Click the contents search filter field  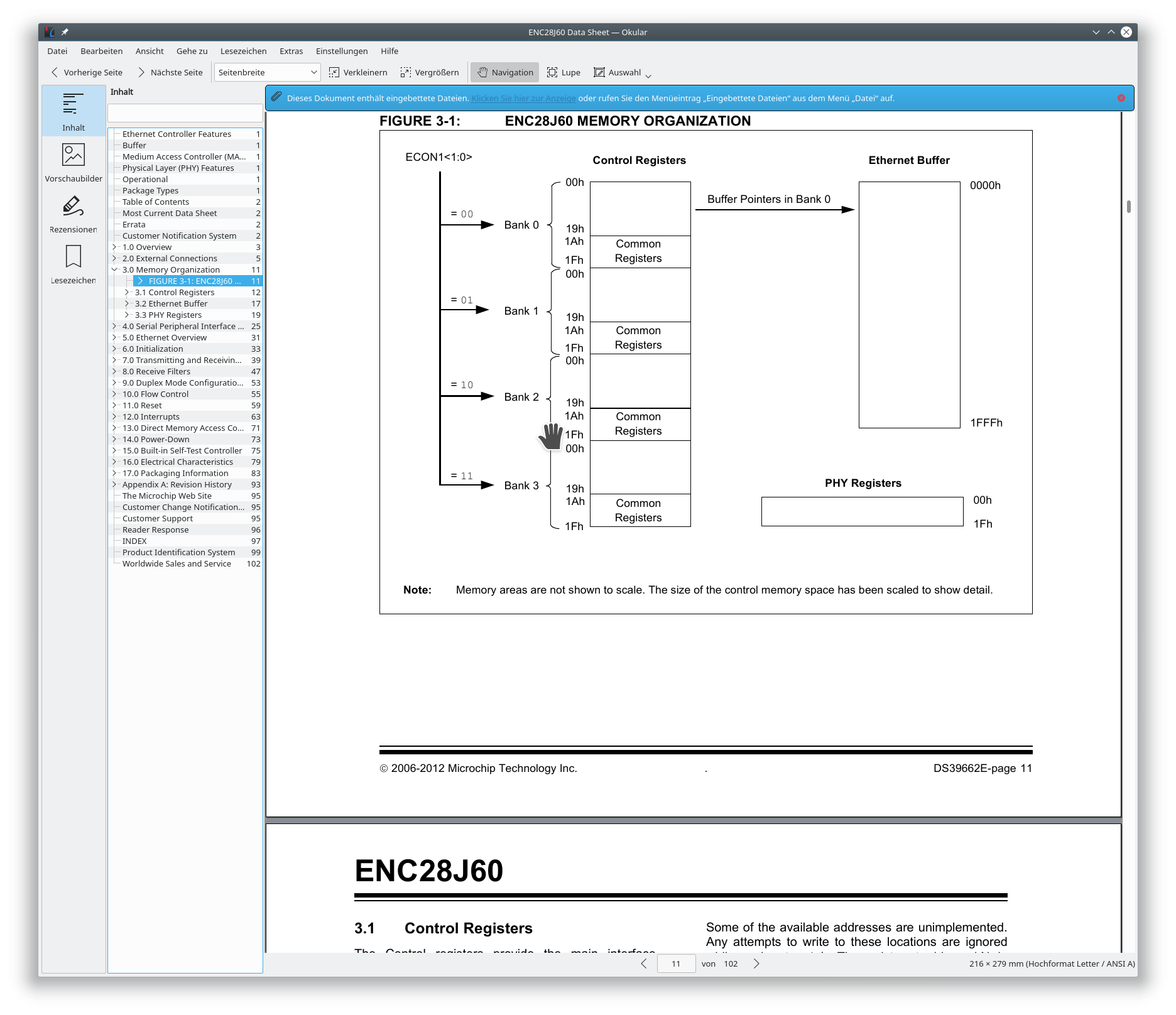point(185,113)
